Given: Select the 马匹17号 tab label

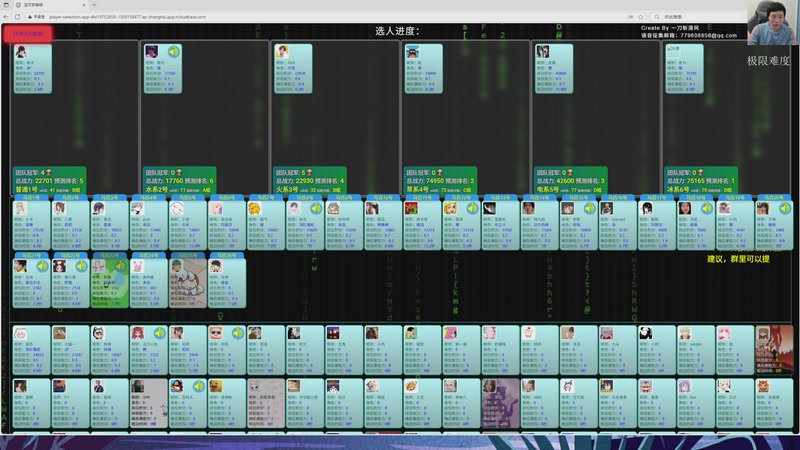Looking at the screenshot, I should click(657, 197).
